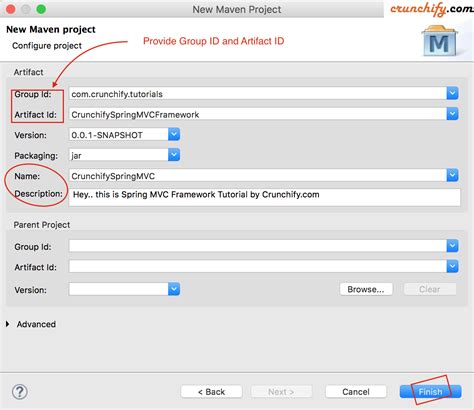Open the 0.0.1-SNAPSHOT version dropdown
Image resolution: width=474 pixels, height=410 pixels.
click(174, 134)
